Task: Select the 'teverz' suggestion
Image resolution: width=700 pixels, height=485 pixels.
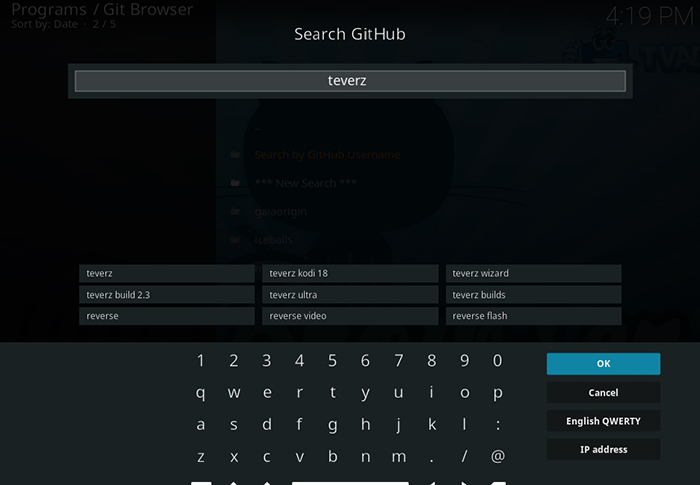Action: click(x=167, y=273)
